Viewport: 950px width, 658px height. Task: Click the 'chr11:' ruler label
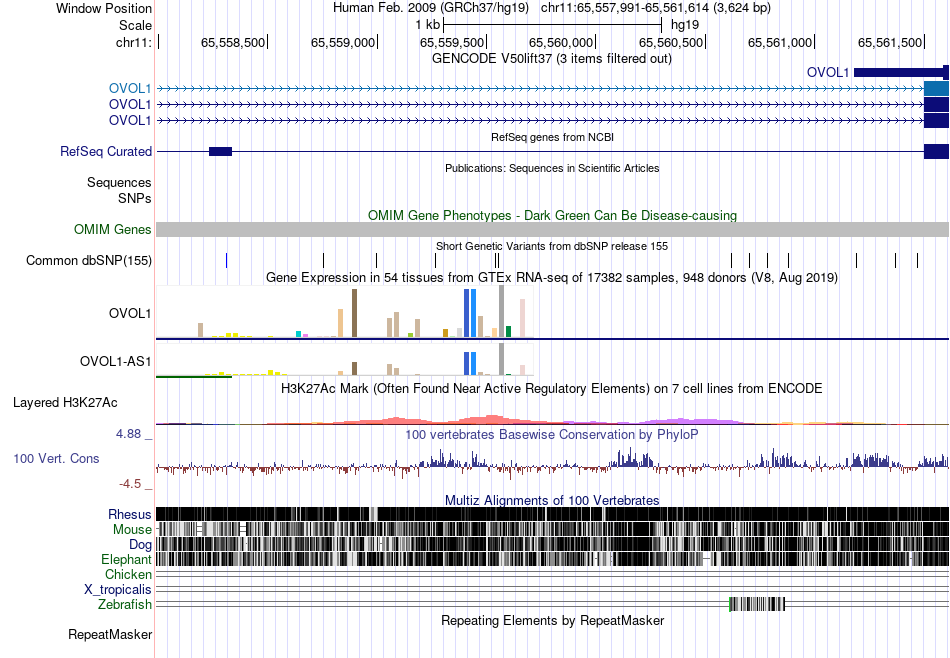[x=133, y=42]
